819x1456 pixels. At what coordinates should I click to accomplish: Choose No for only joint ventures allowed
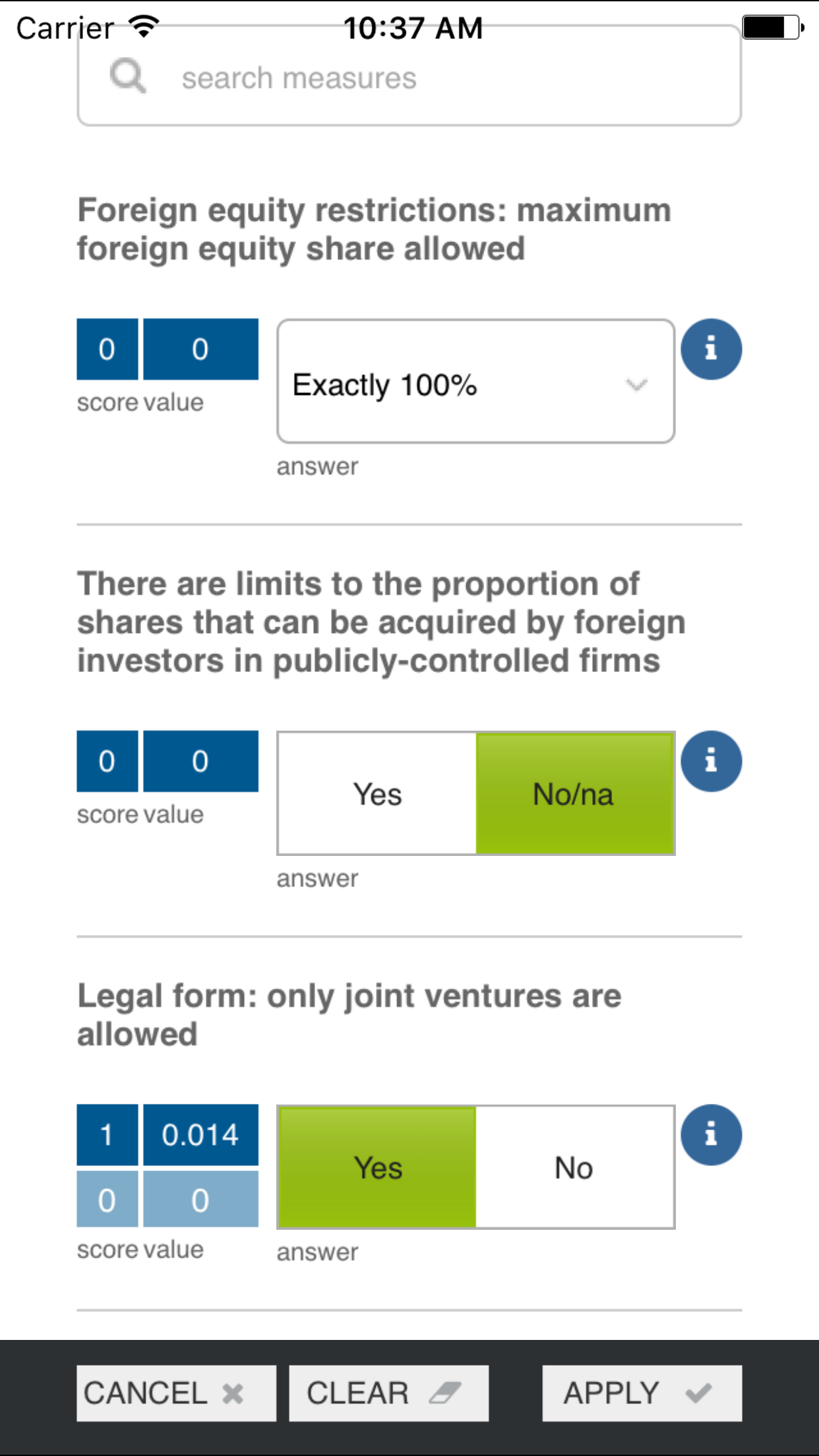point(574,1167)
